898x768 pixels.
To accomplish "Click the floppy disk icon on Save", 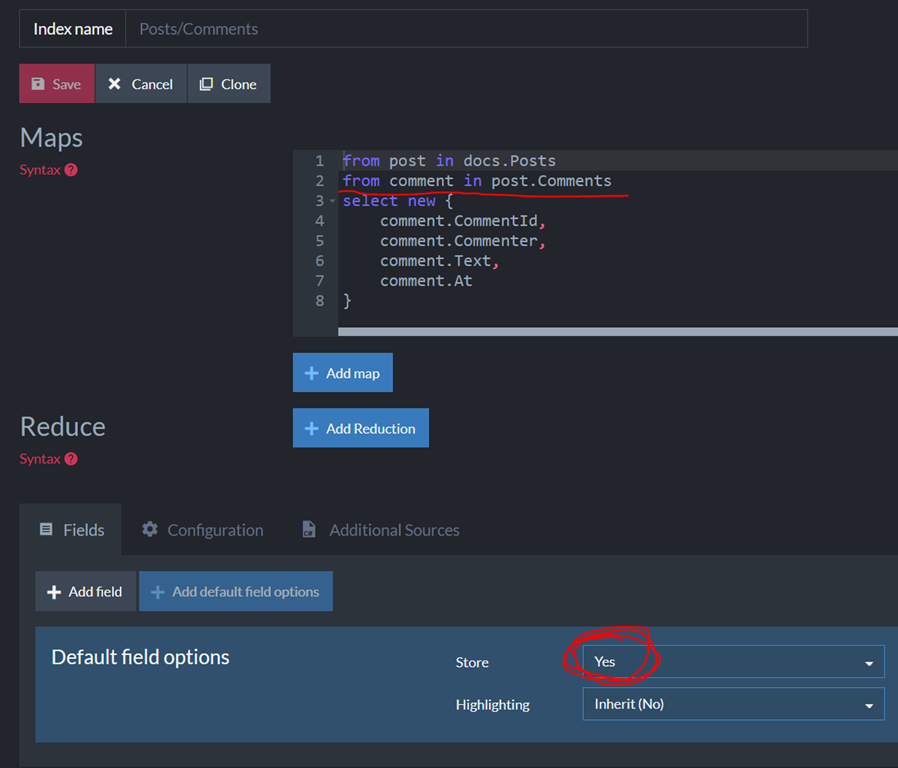I will pyautogui.click(x=38, y=84).
